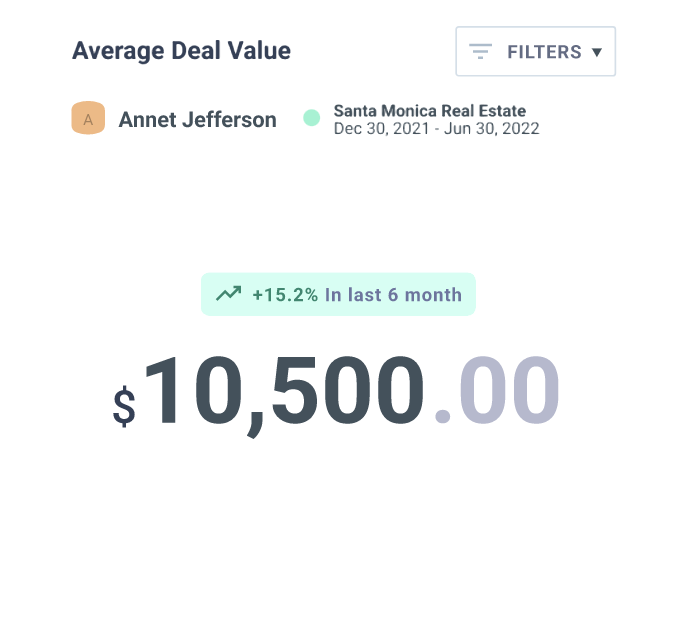Click the grey .00 decimal portion
This screenshot has width=686, height=620.
point(497,394)
